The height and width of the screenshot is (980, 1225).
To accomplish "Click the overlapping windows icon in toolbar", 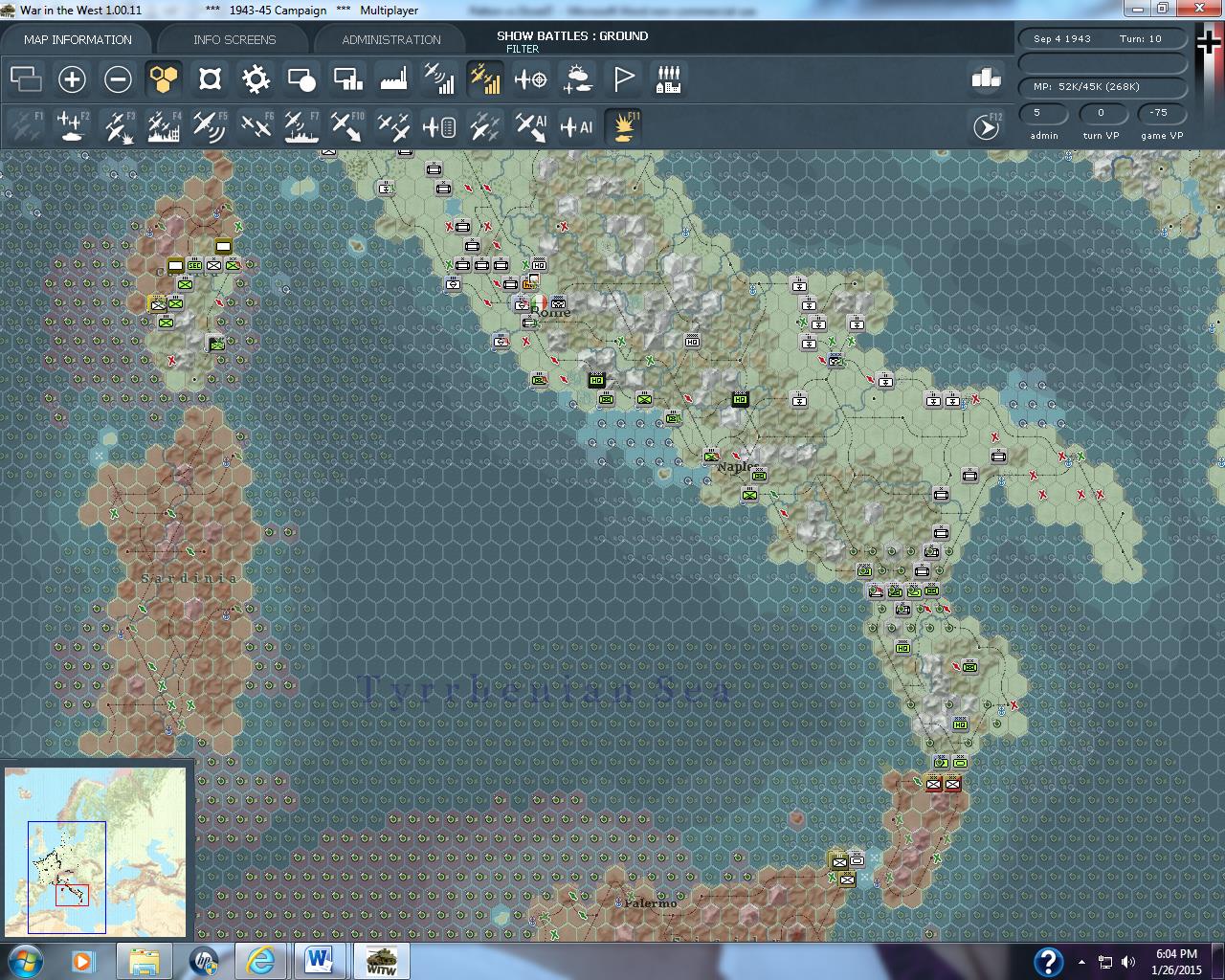I will click(x=26, y=79).
